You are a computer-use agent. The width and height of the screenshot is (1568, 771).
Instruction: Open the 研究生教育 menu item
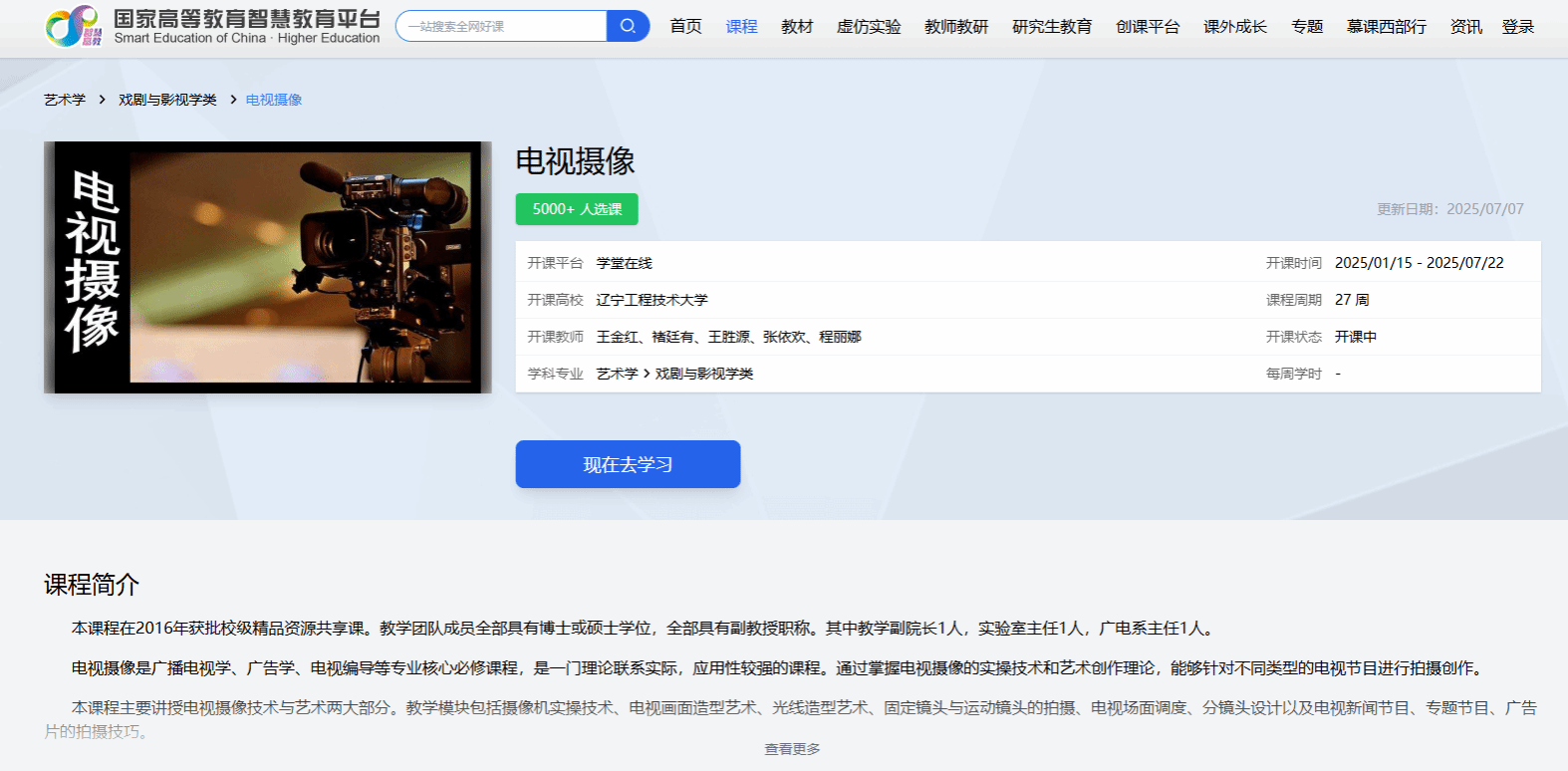coord(1052,27)
